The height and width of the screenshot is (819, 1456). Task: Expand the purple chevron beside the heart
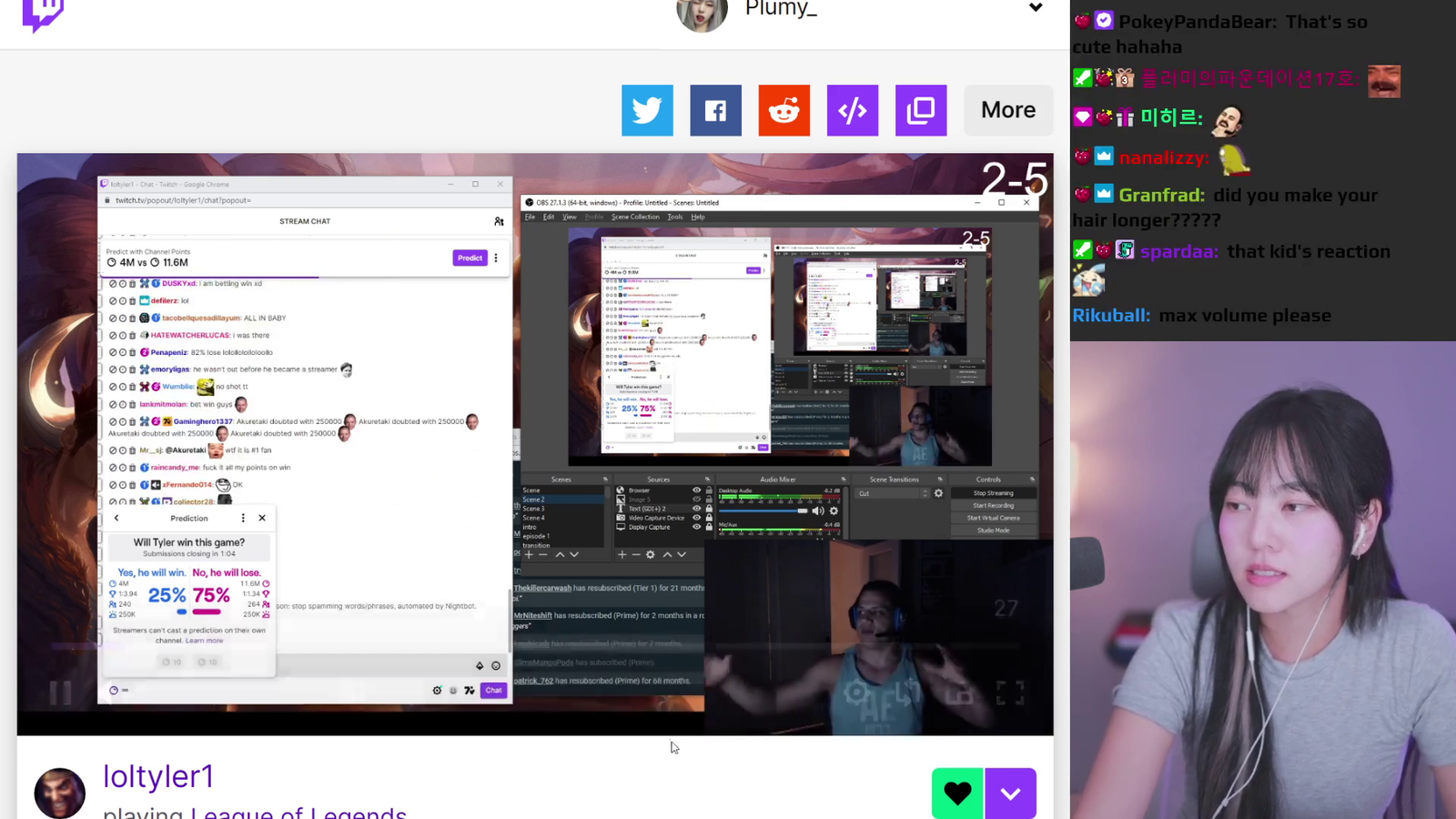[1010, 794]
